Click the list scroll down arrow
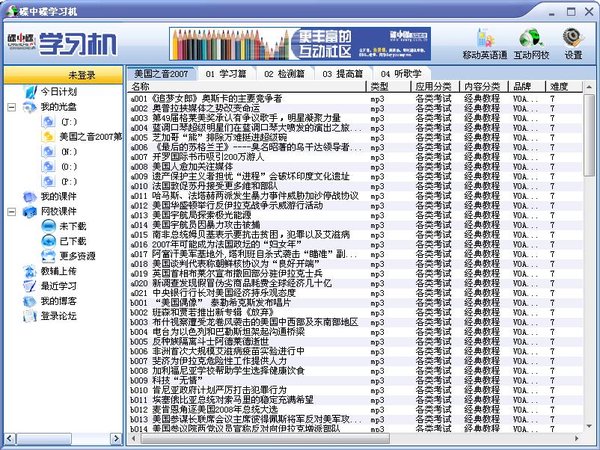Image resolution: width=600 pixels, height=450 pixels. coord(589,426)
